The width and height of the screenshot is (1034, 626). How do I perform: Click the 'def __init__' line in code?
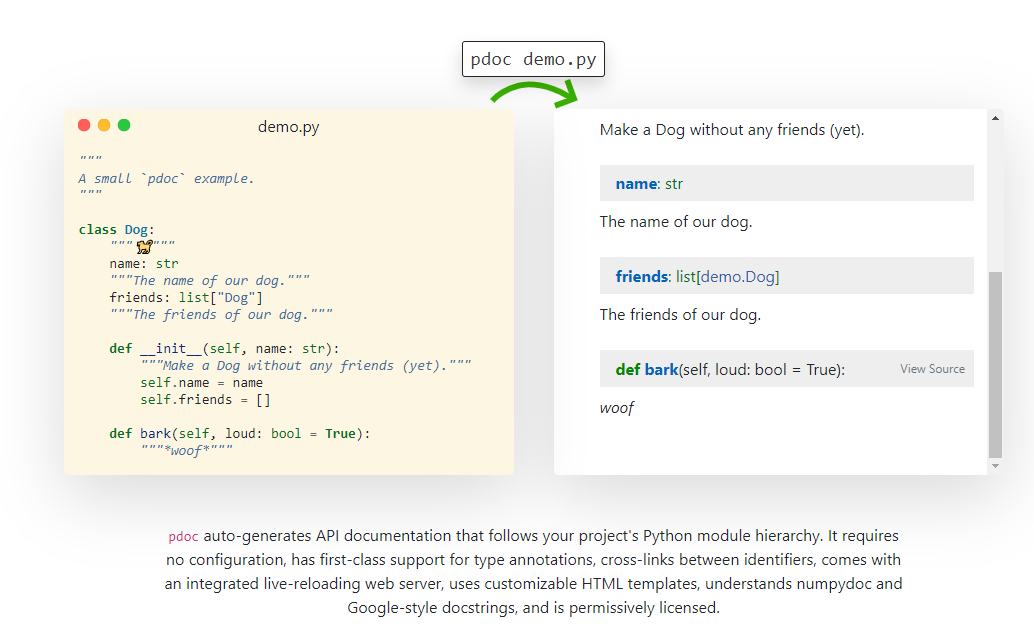pyautogui.click(x=224, y=348)
